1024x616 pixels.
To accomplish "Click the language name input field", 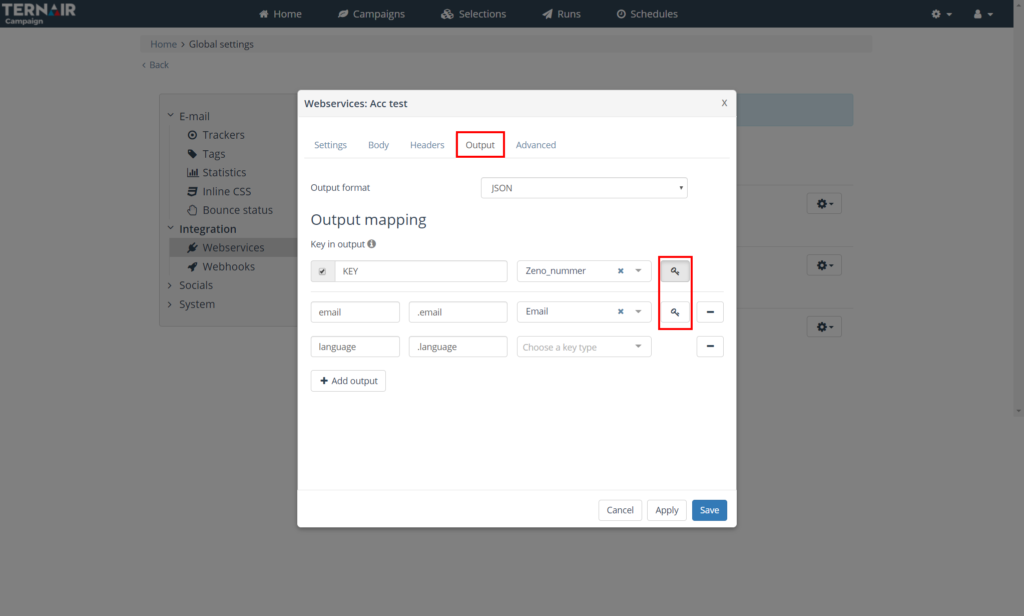I will (x=355, y=347).
